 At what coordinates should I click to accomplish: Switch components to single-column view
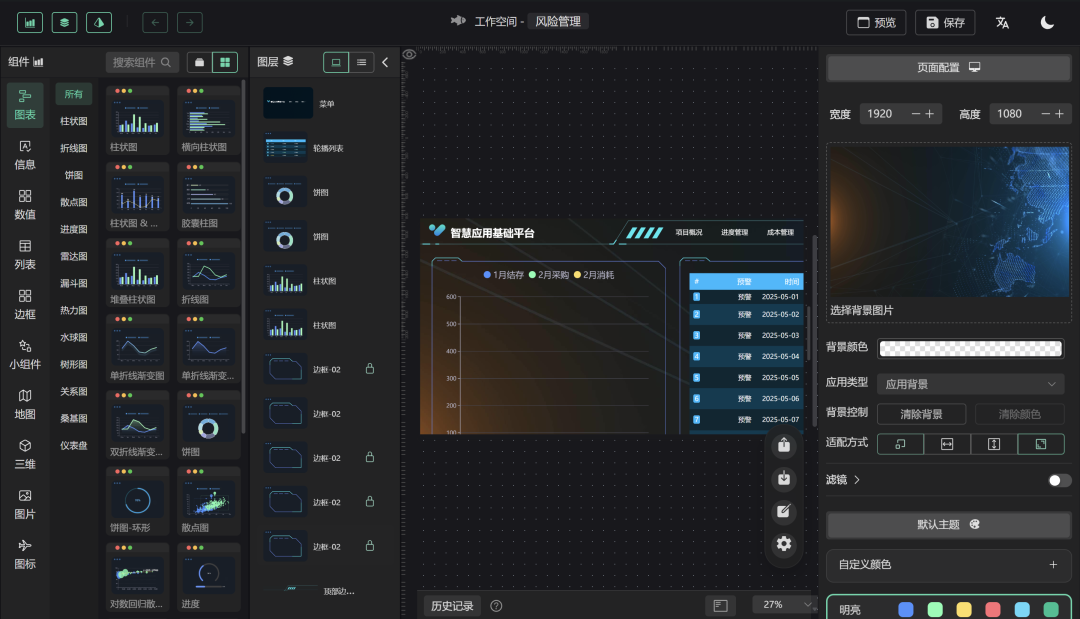tap(200, 62)
